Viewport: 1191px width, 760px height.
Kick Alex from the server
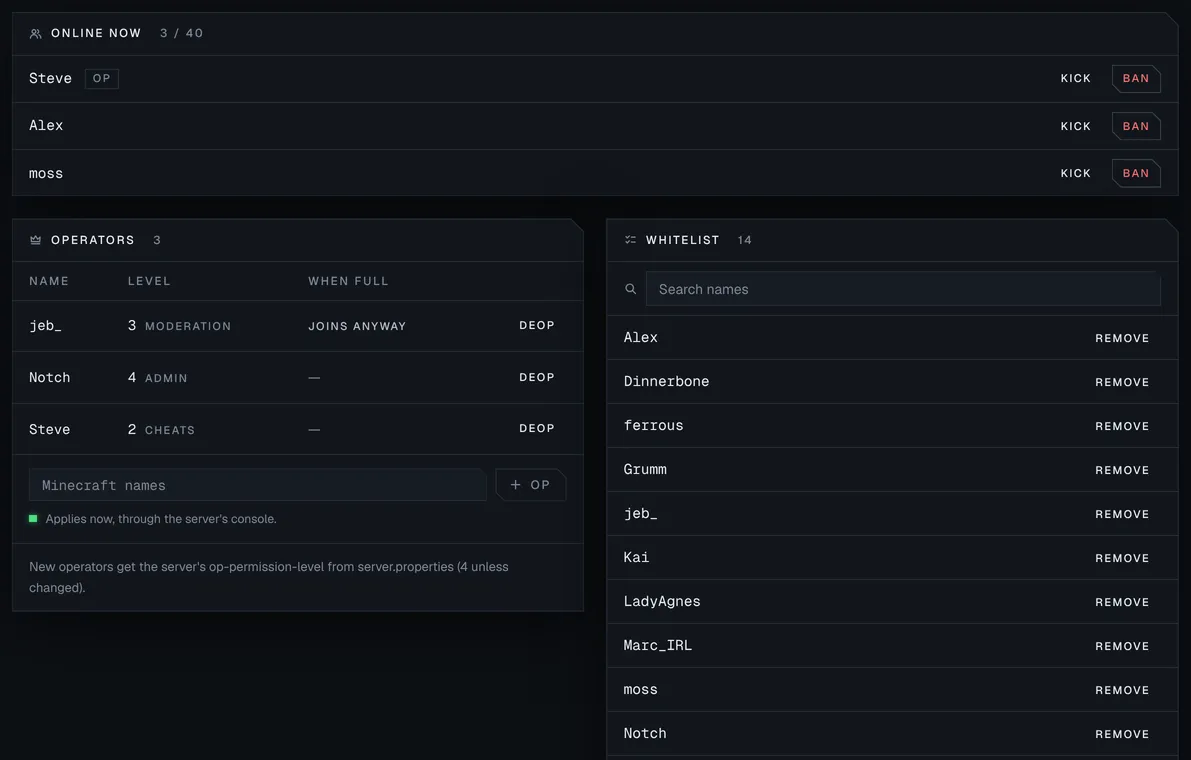click(x=1076, y=126)
